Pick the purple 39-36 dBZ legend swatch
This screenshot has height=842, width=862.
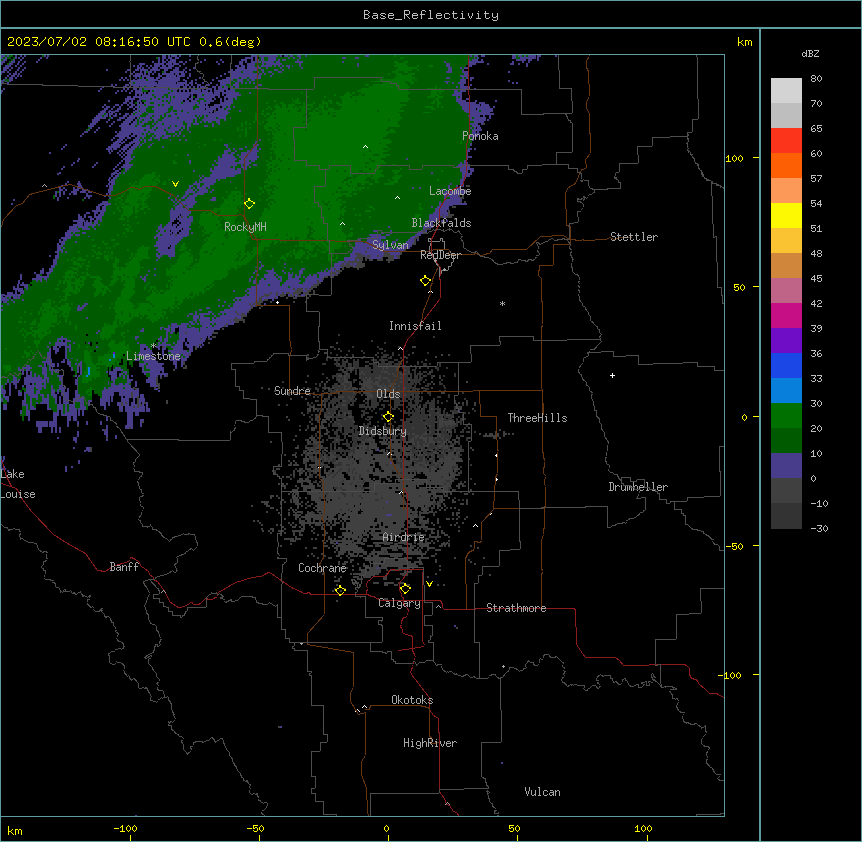pyautogui.click(x=786, y=341)
